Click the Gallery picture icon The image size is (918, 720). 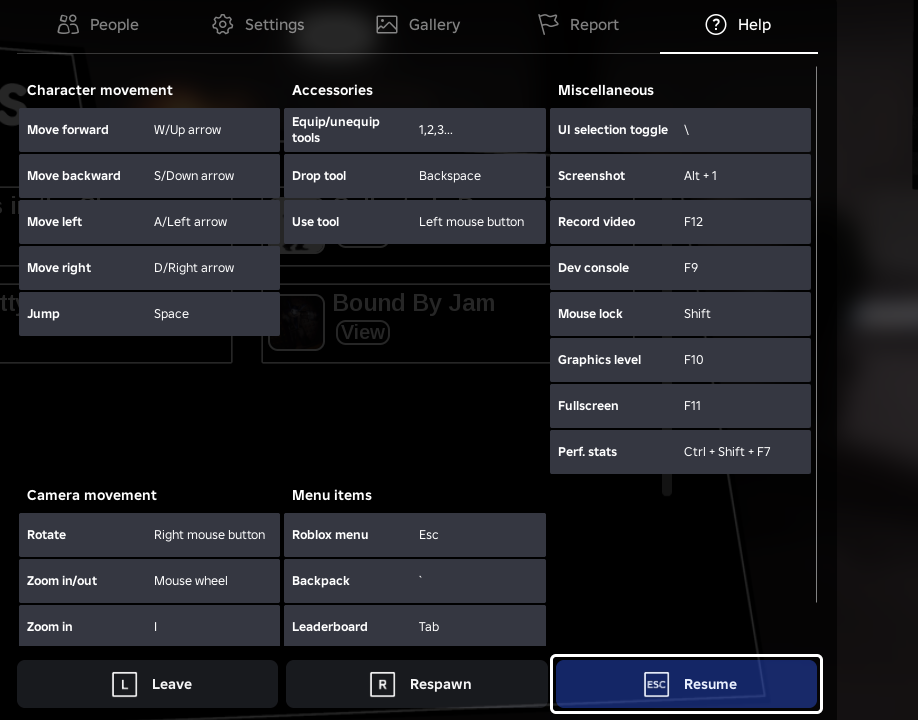tap(386, 25)
